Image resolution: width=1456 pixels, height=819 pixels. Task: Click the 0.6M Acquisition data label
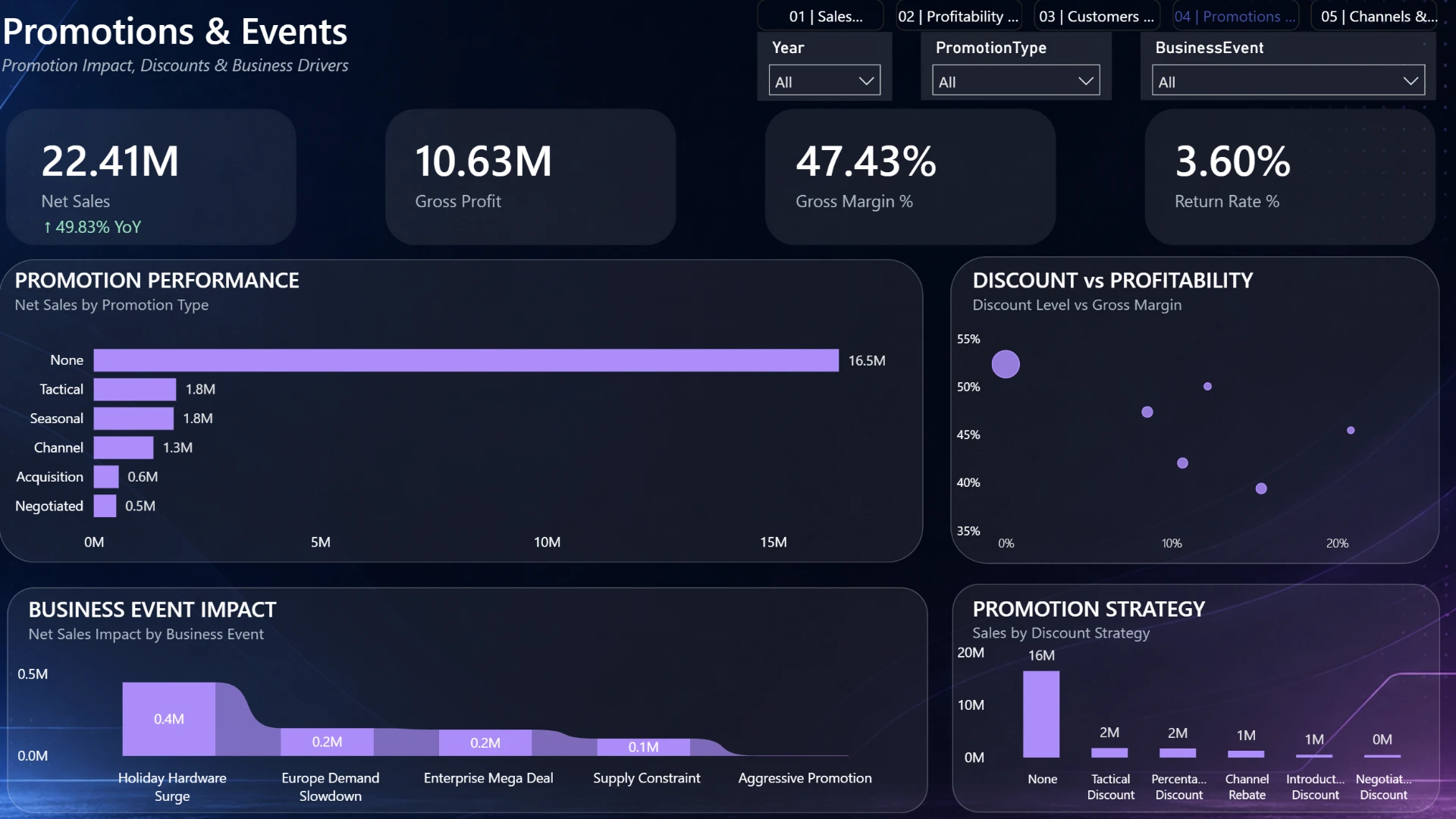pos(143,477)
